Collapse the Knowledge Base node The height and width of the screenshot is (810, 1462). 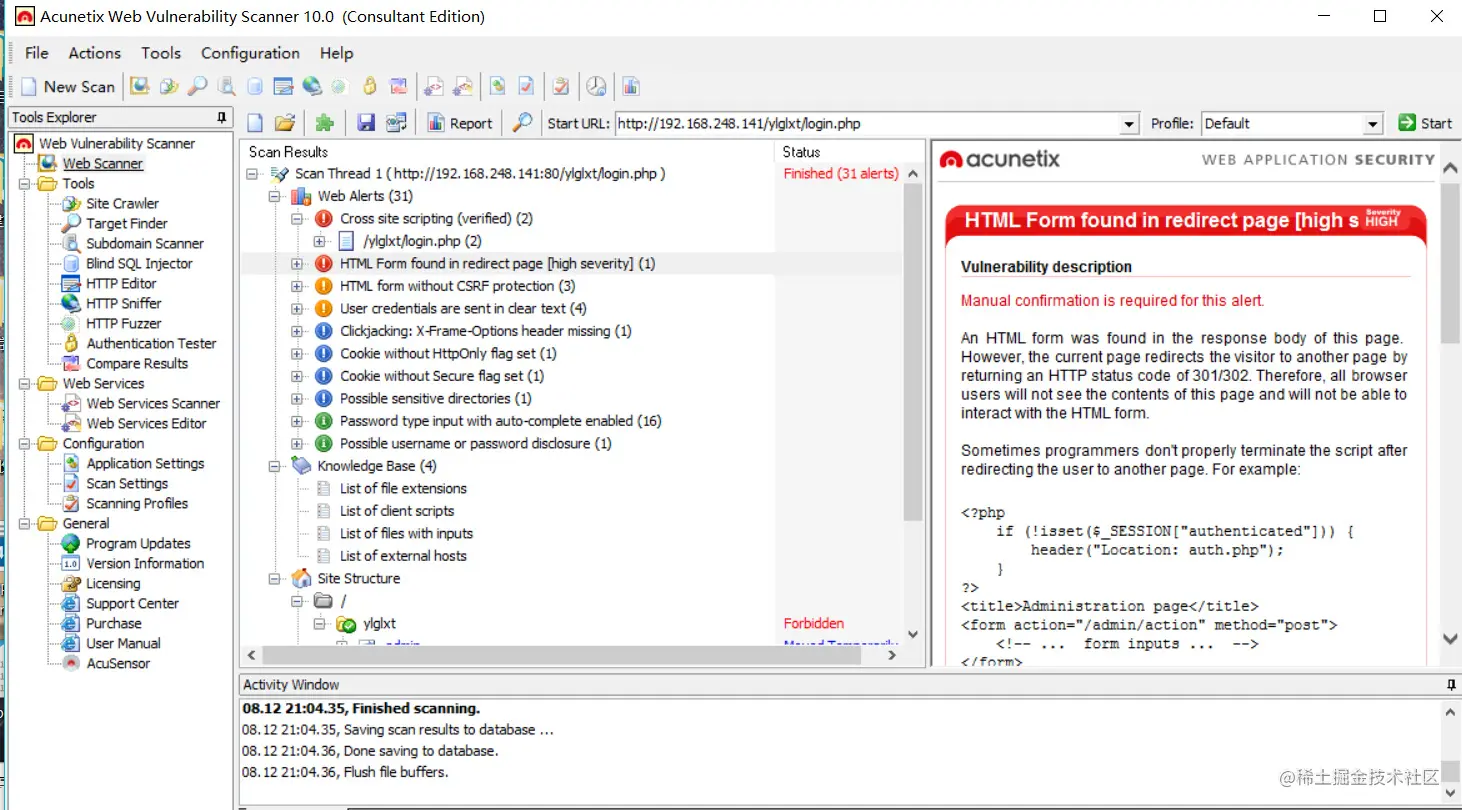pyautogui.click(x=275, y=466)
